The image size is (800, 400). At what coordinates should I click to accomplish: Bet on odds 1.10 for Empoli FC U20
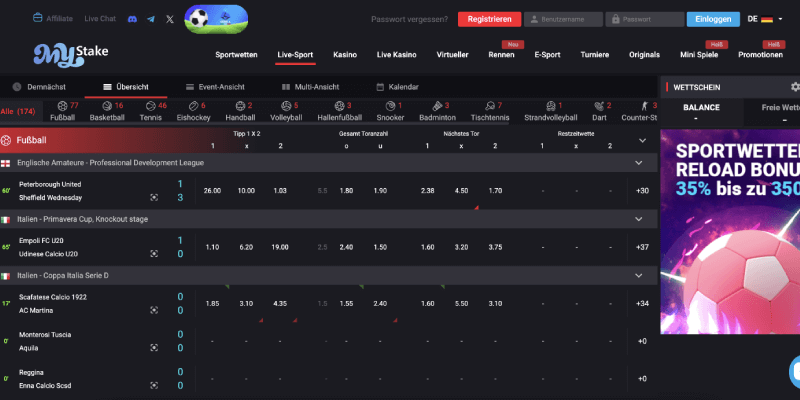click(212, 247)
